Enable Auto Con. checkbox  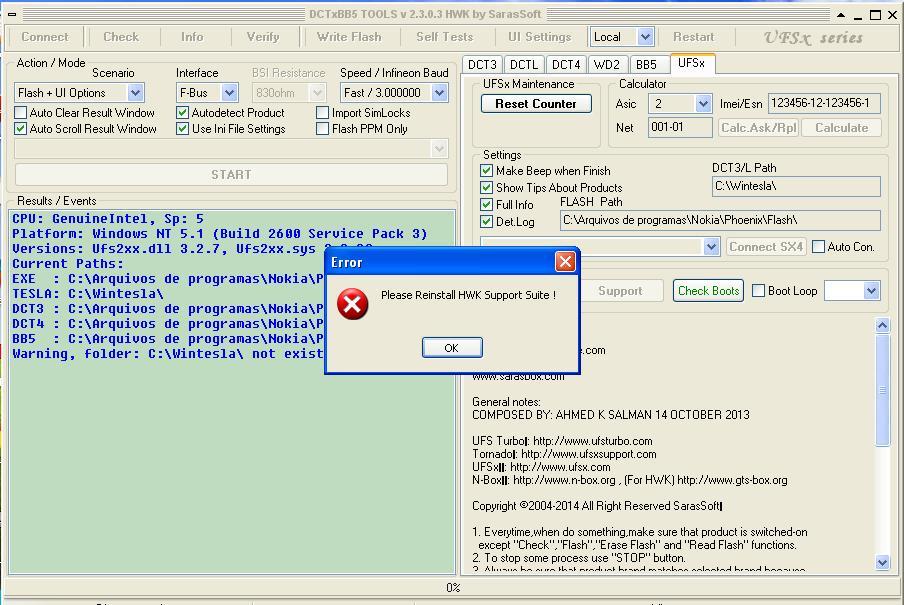819,247
